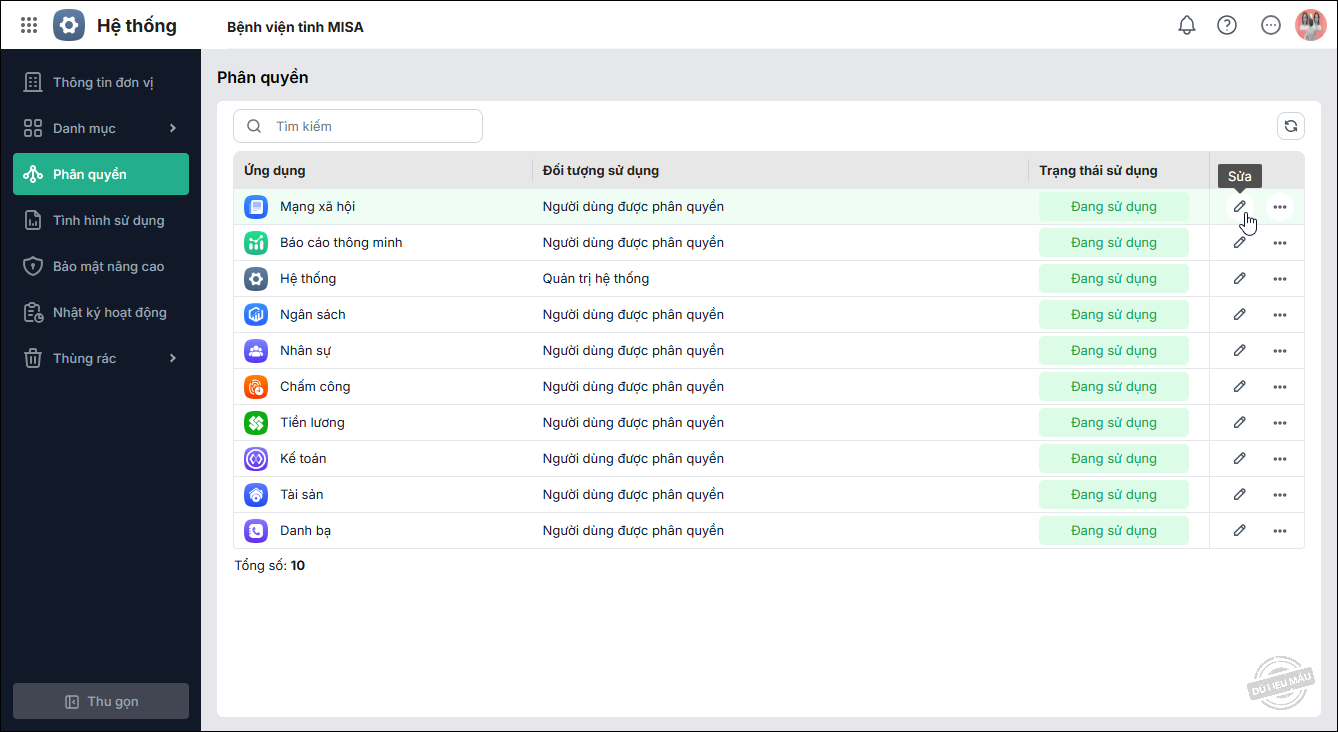This screenshot has height=732, width=1338.
Task: Open the help question mark icon
Action: pyautogui.click(x=1227, y=26)
